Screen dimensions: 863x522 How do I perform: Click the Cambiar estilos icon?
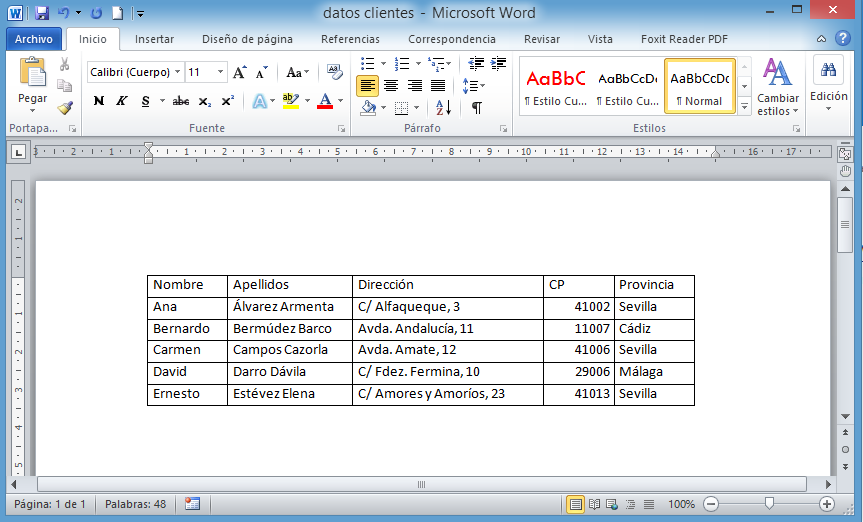[777, 72]
